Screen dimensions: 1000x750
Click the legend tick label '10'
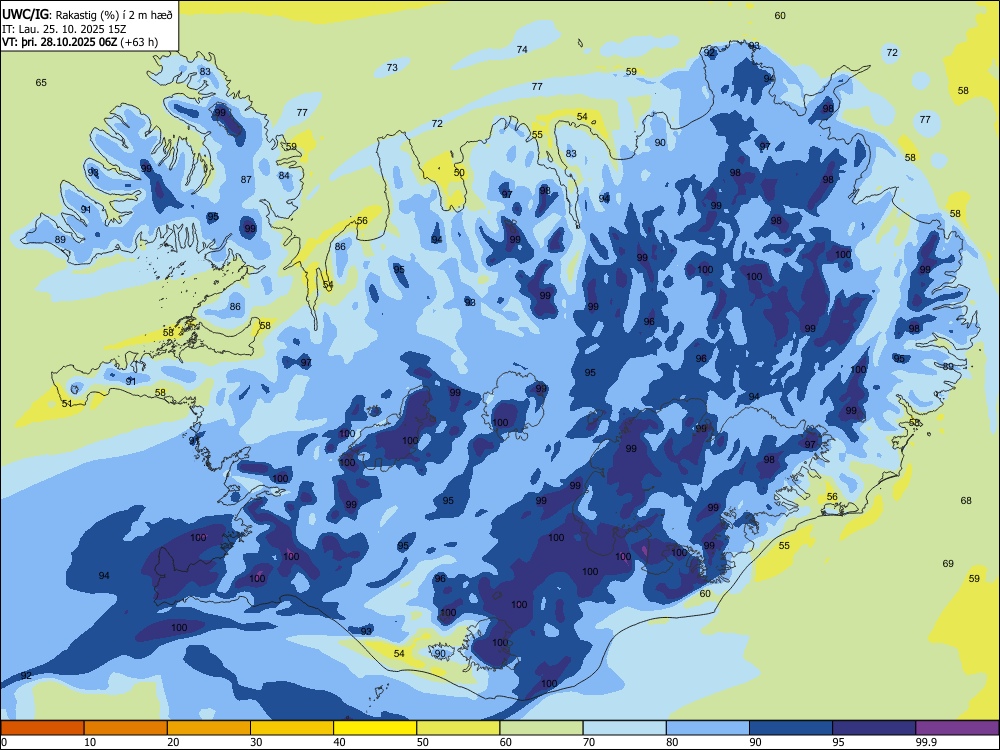point(90,742)
